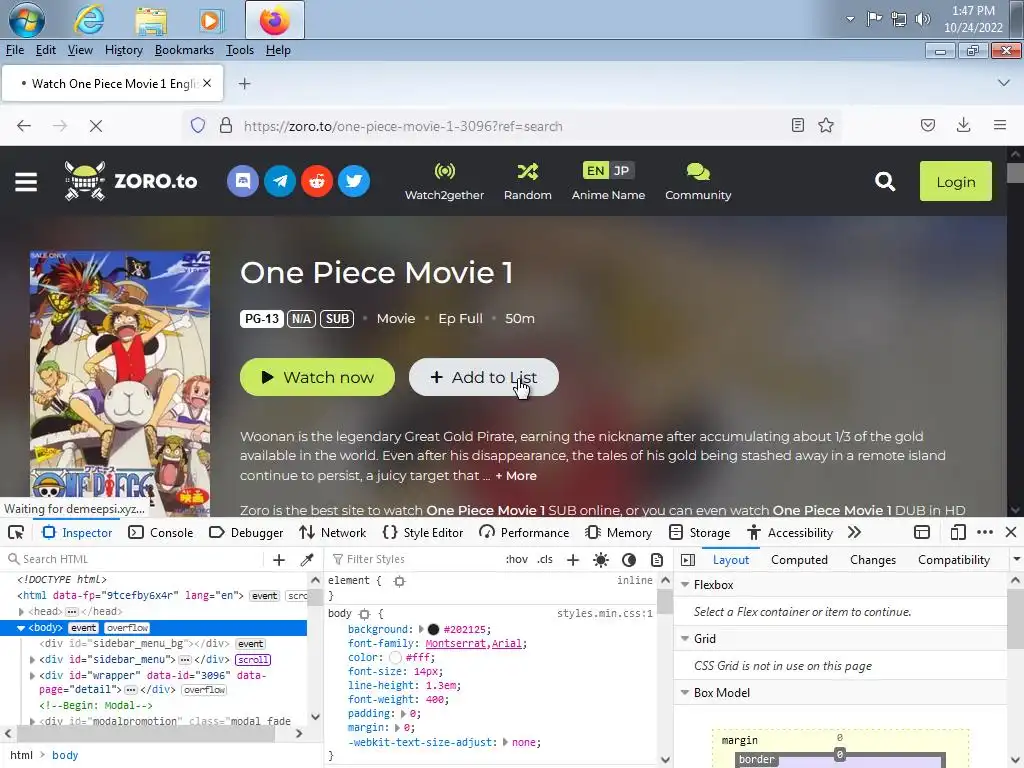Collapse the Grid section
Viewport: 1024px width, 768px height.
click(x=685, y=639)
